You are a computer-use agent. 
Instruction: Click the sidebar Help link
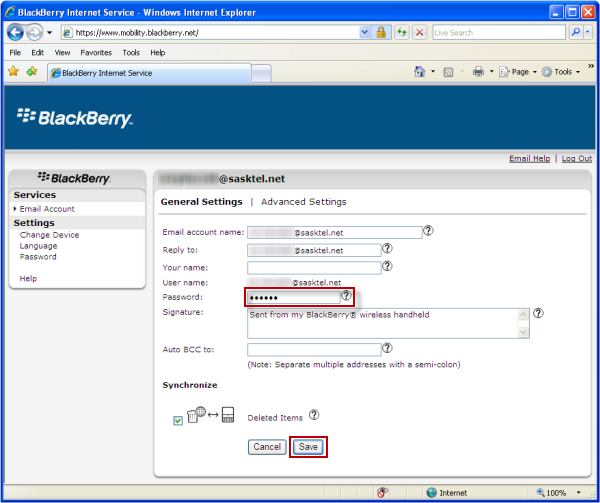coord(28,278)
